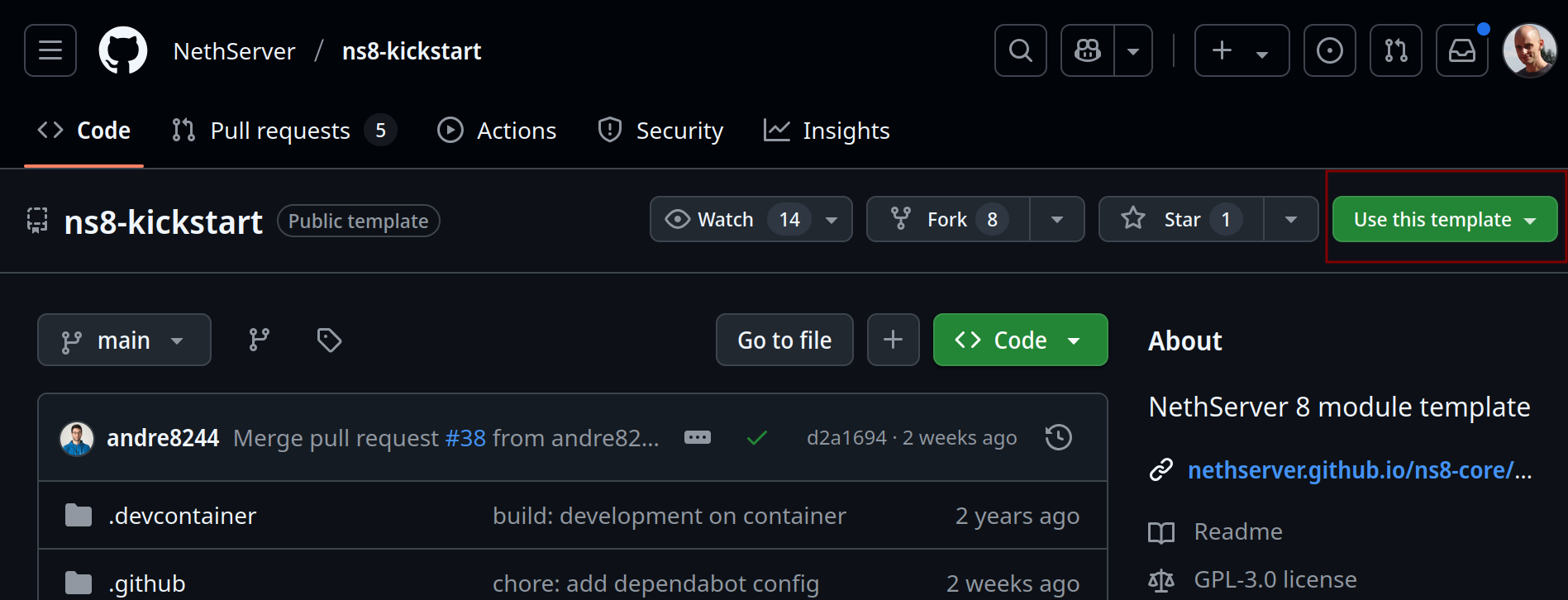Open the green Code dropdown
Image resolution: width=1568 pixels, height=600 pixels.
[x=1020, y=340]
